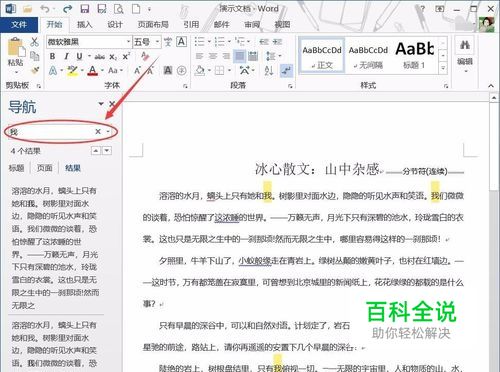Click the Paste clipboard icon
Screen dimensions: 500x372
click(16, 48)
